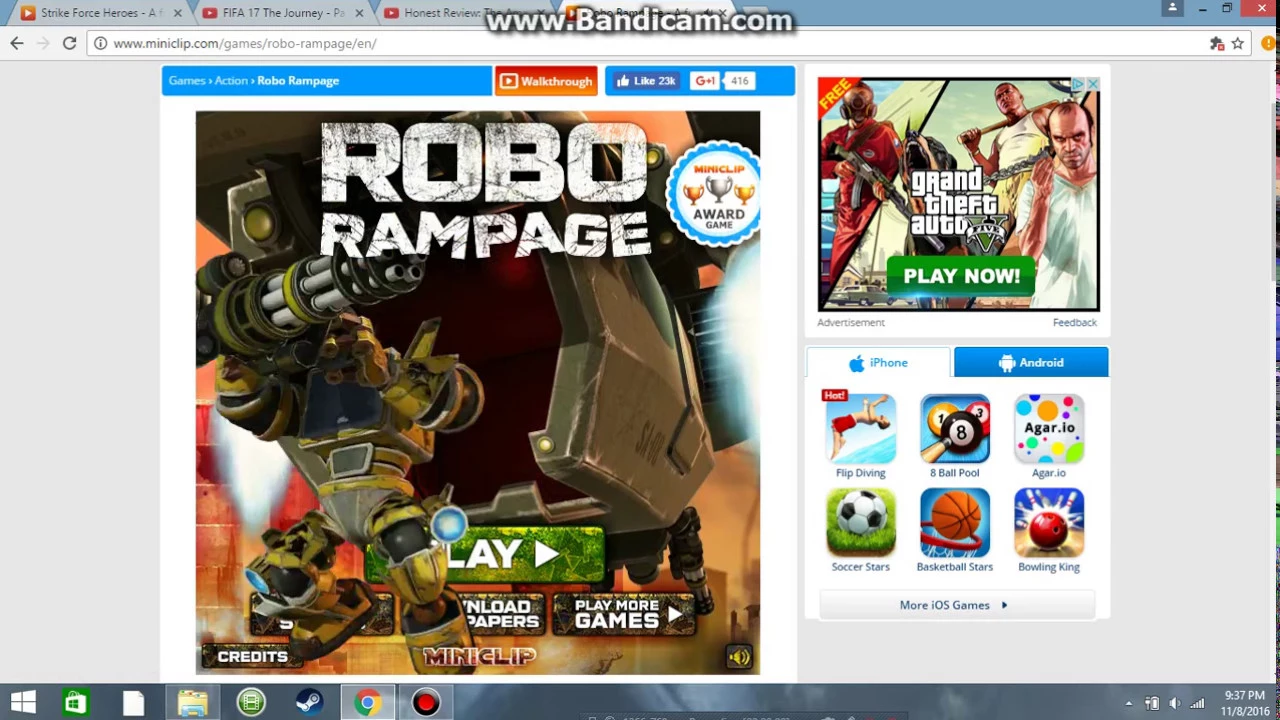Toggle the game sound speaker icon
The image size is (1280, 720).
tap(739, 657)
